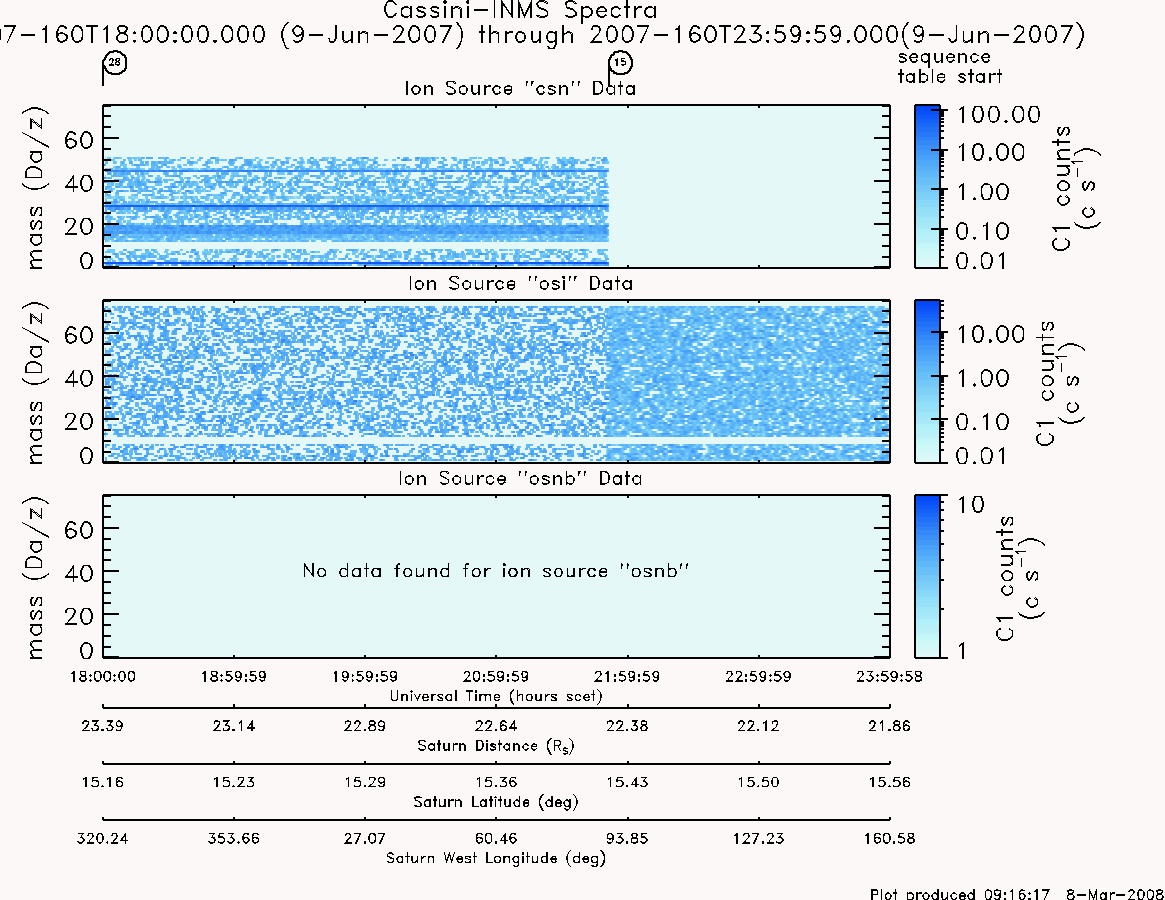The image size is (1165, 900).
Task: Click the "Saturn Latitude (deg)" axis title
Action: click(496, 803)
